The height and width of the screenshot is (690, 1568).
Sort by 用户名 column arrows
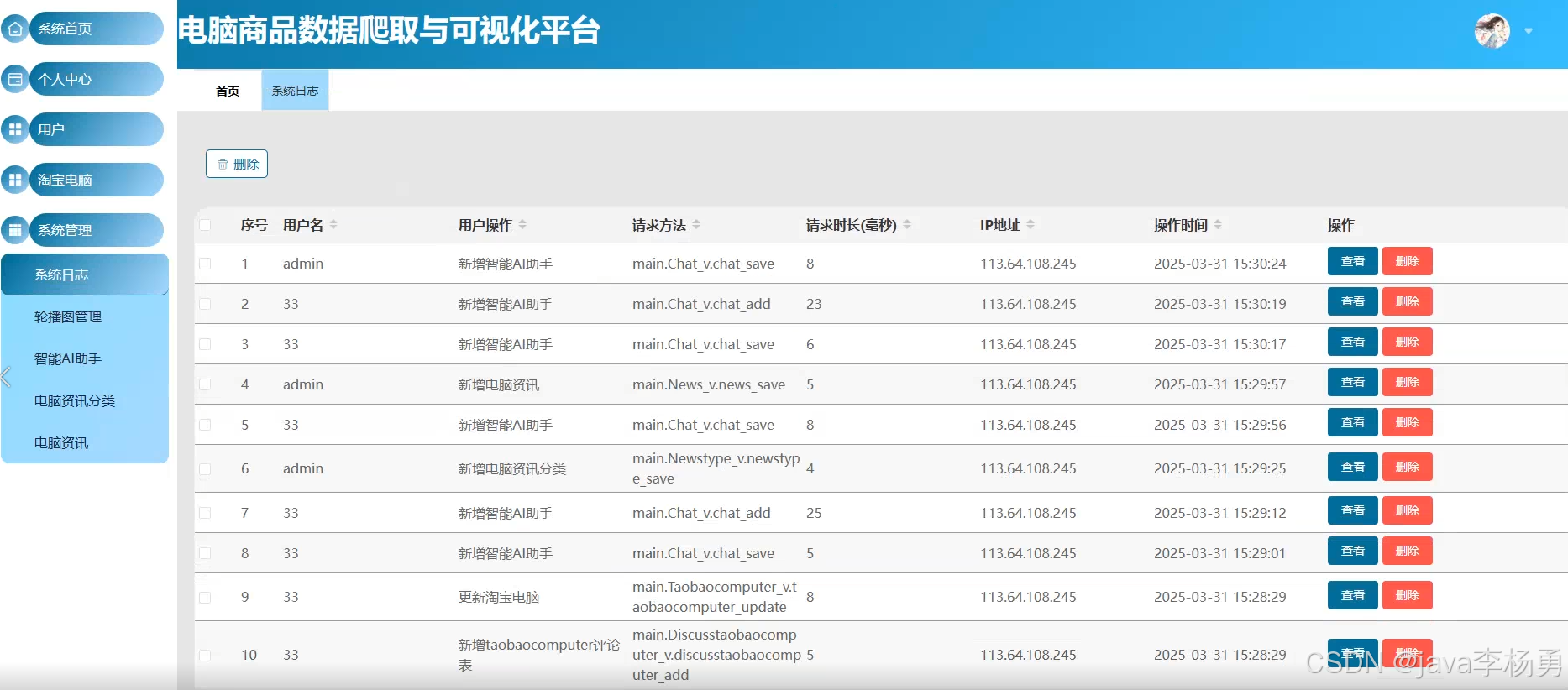pyautogui.click(x=333, y=225)
